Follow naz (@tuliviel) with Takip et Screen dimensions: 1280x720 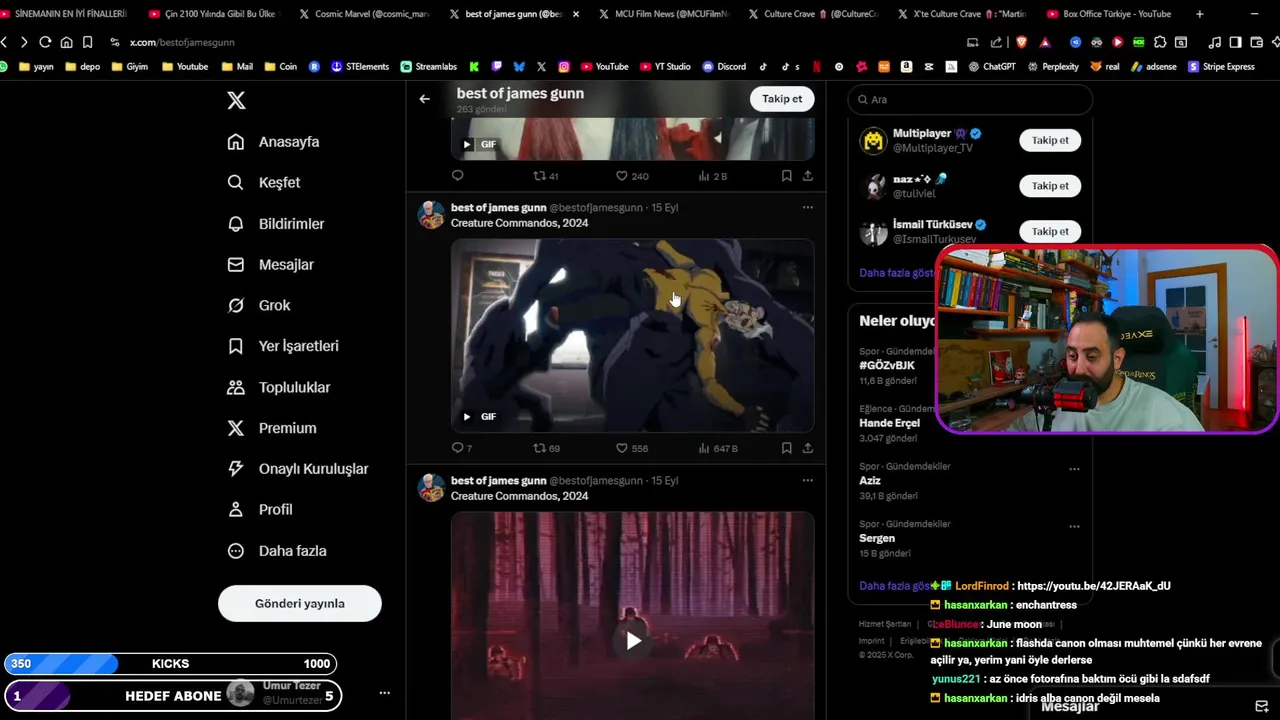(x=1050, y=186)
